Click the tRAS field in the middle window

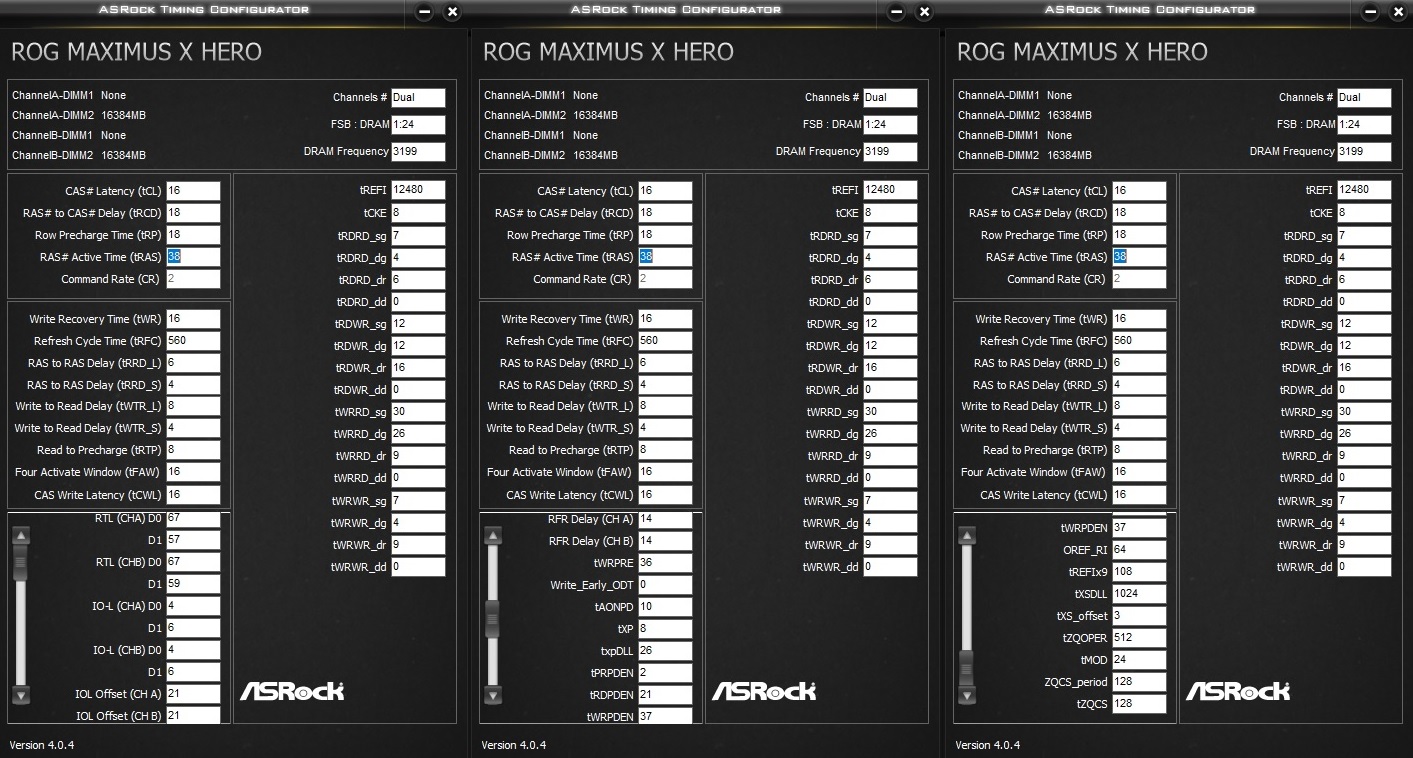click(665, 257)
